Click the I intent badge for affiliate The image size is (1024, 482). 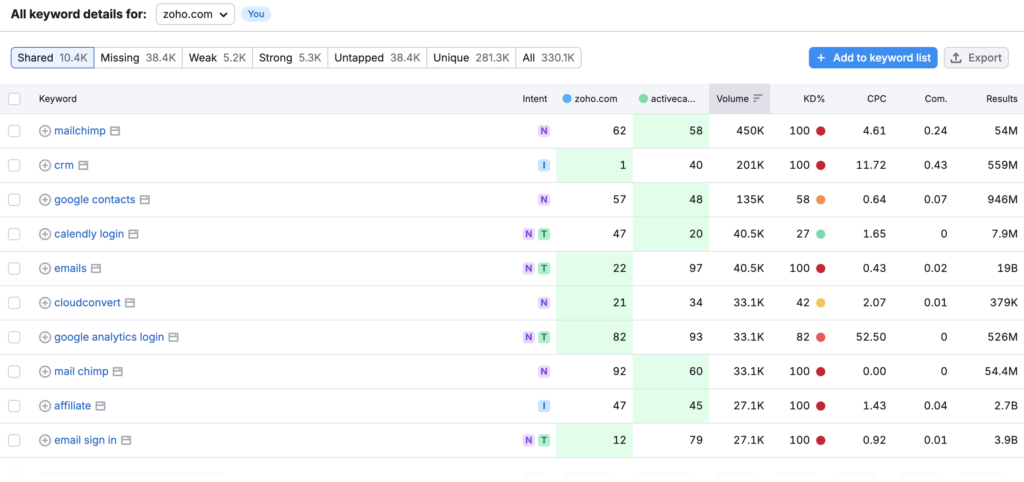tap(544, 406)
